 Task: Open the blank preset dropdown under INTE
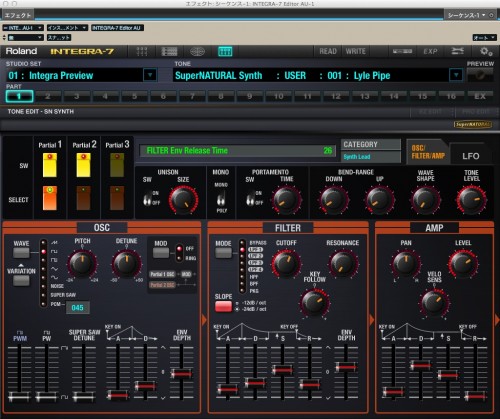[x=26, y=38]
